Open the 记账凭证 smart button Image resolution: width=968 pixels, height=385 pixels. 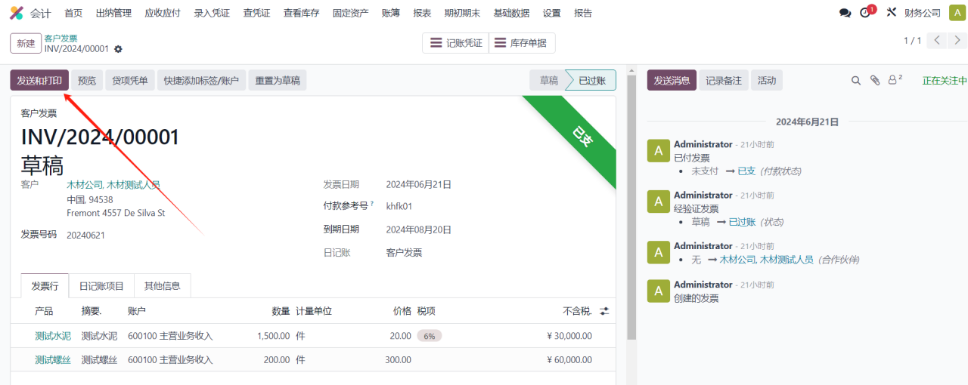click(x=456, y=43)
